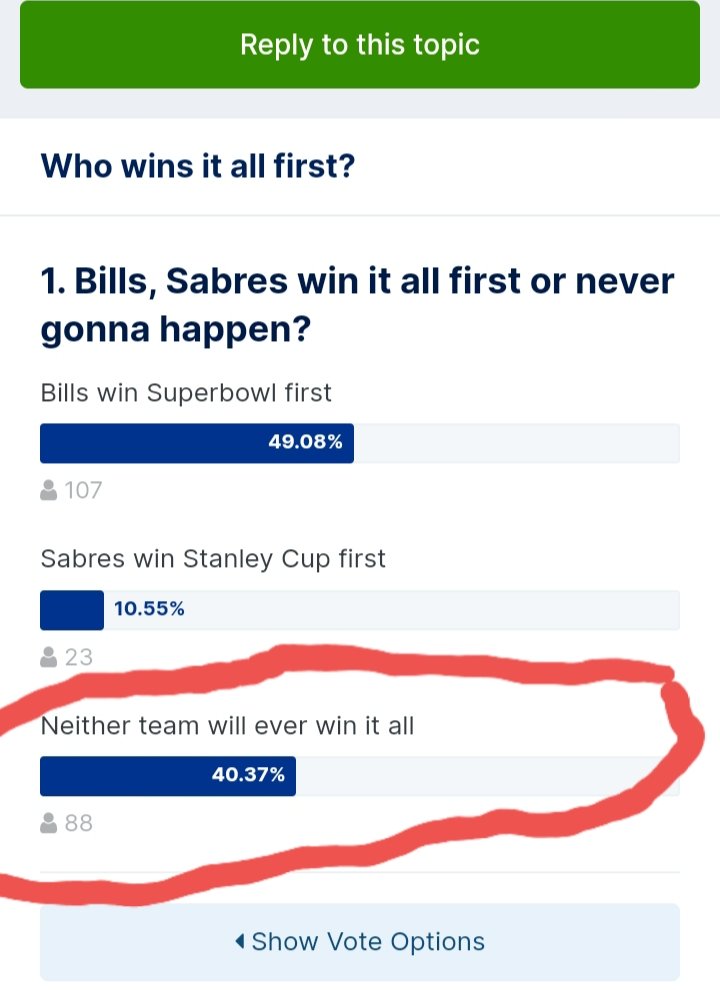Select 'Bills win Superbowl first' option text

coord(186,393)
